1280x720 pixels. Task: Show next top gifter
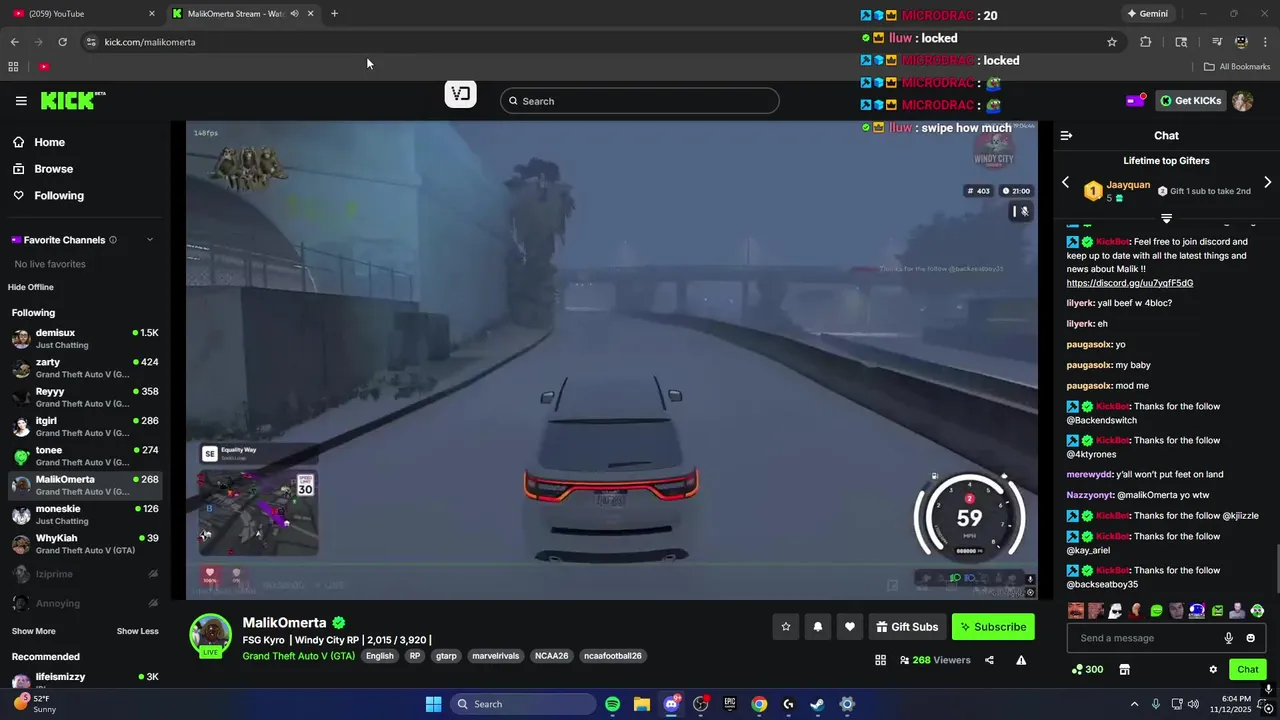tap(1267, 182)
